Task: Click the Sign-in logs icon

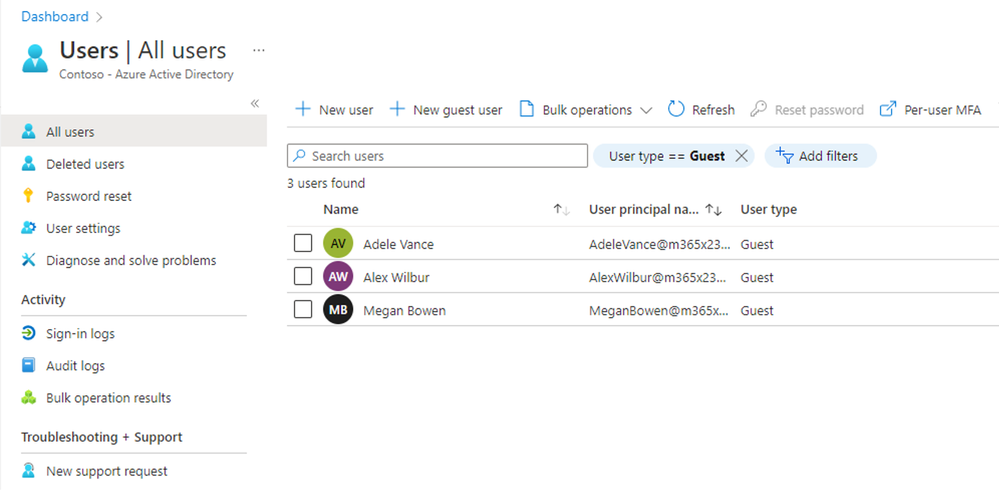Action: 28,333
